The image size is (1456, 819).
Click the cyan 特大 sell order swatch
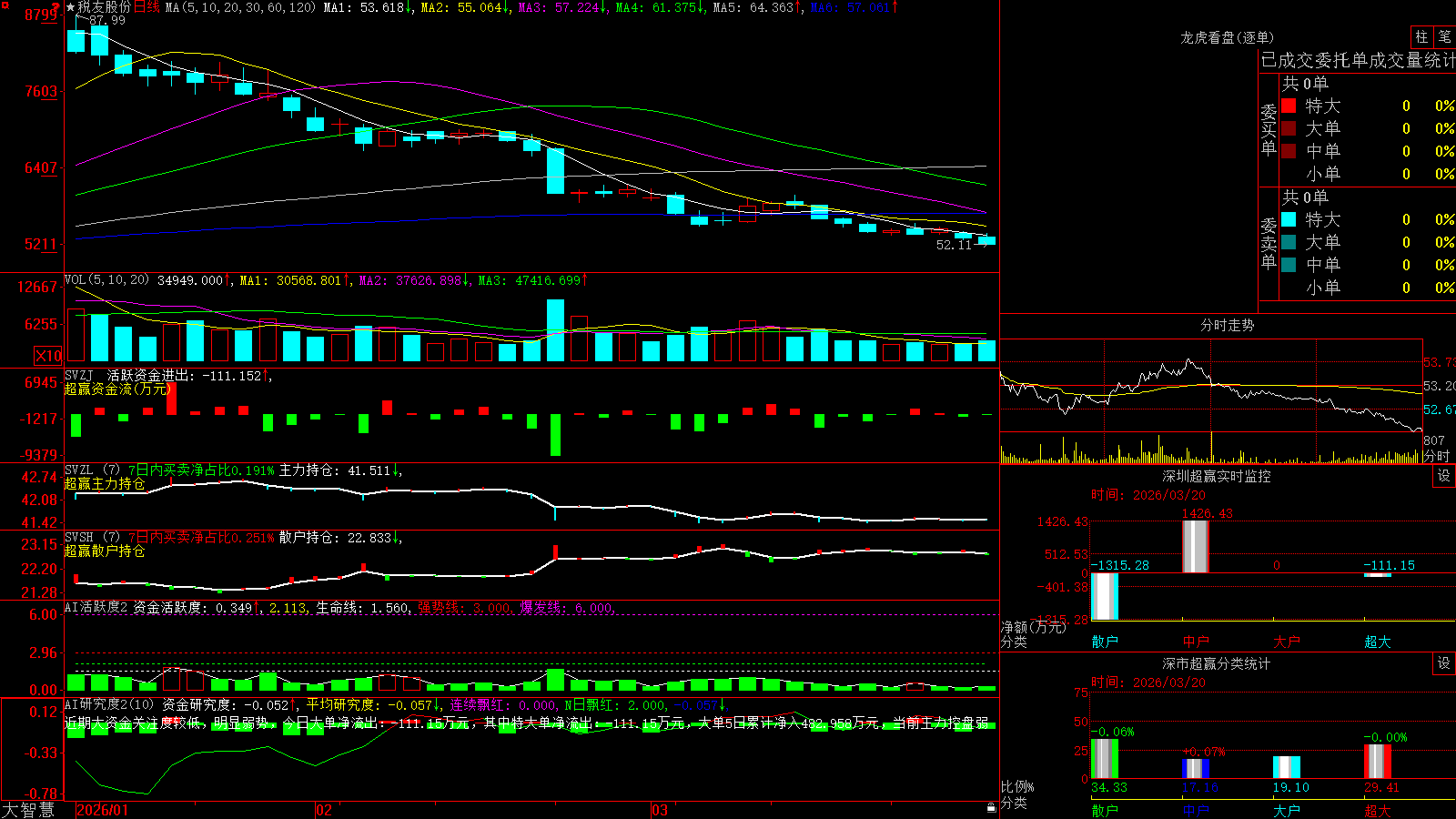(x=1289, y=219)
